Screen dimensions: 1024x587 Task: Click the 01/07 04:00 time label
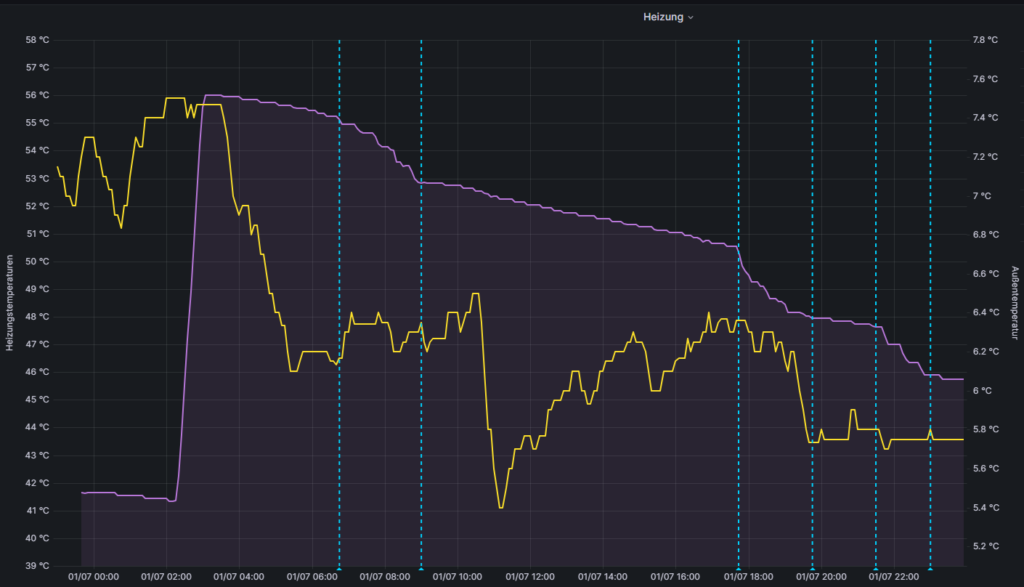pyautogui.click(x=239, y=577)
